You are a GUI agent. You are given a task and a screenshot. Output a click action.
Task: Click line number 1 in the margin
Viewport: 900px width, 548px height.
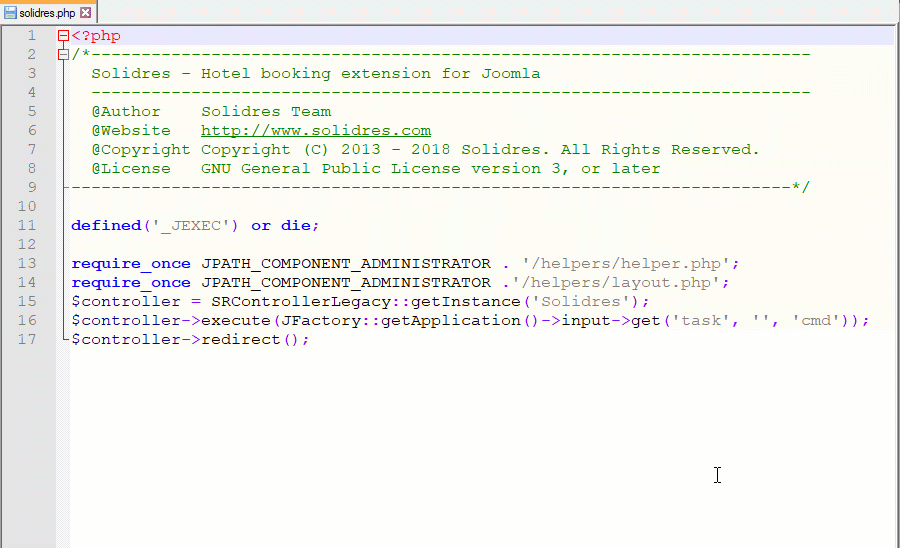point(32,36)
